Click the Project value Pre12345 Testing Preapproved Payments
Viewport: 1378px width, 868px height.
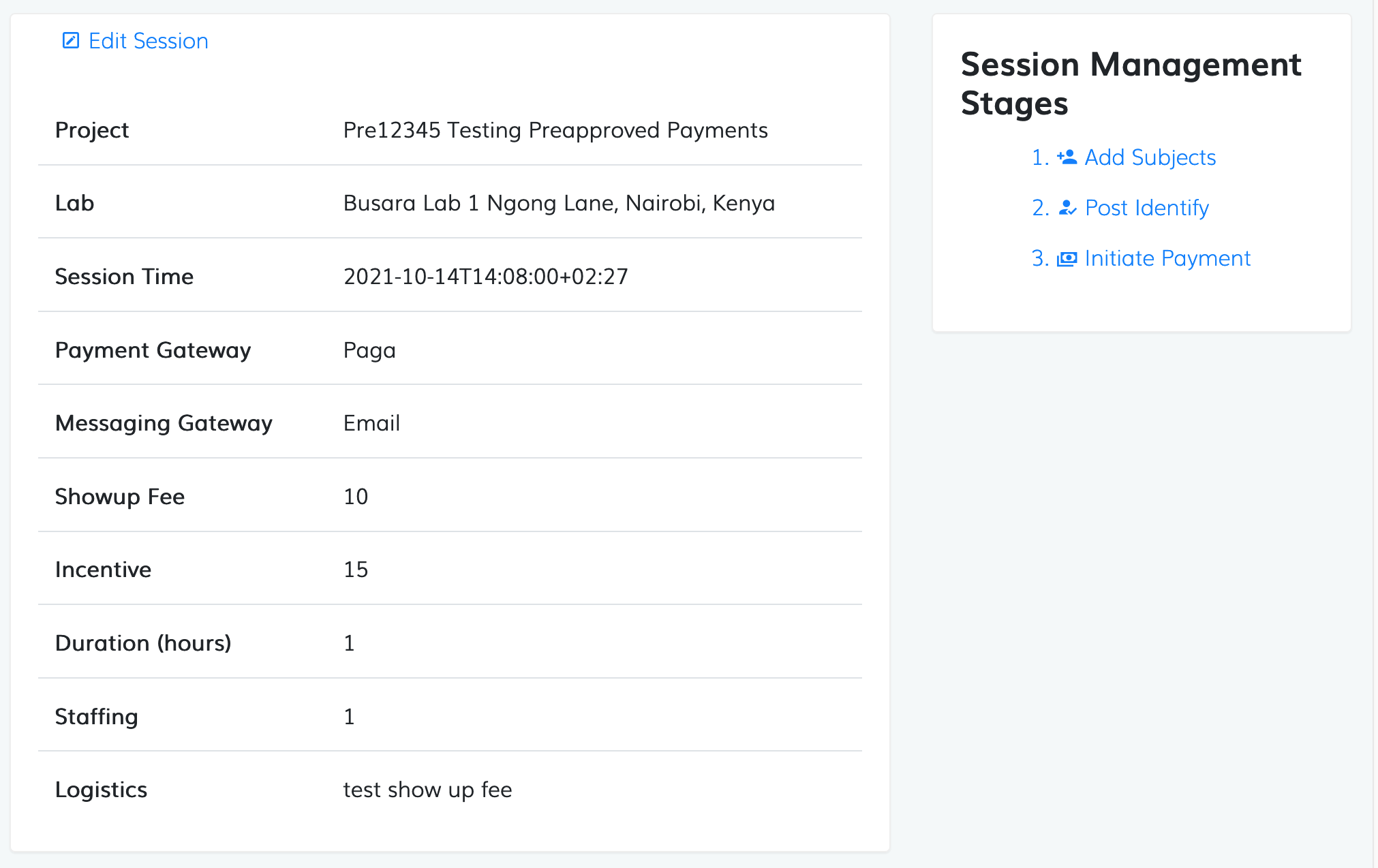(x=555, y=130)
